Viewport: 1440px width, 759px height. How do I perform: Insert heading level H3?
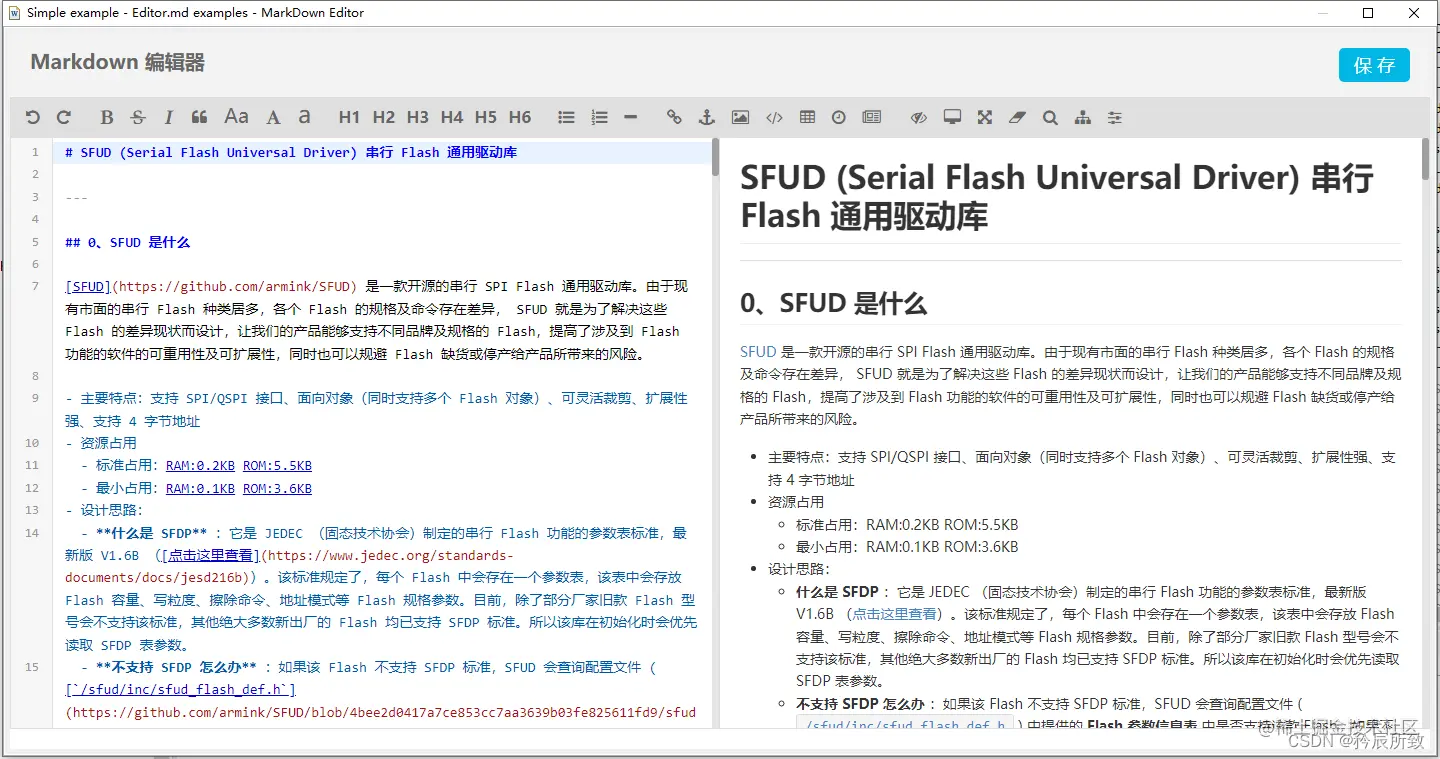click(x=418, y=117)
